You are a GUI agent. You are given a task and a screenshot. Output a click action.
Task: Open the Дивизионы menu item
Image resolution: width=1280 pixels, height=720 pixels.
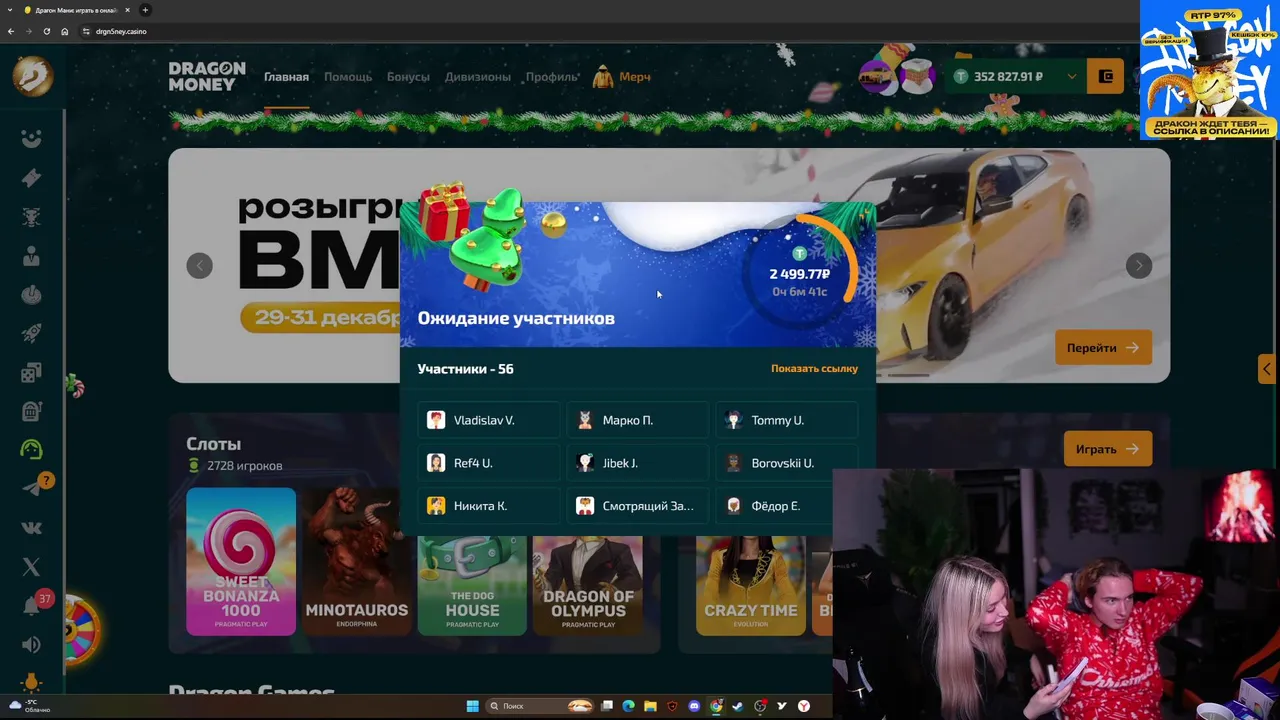click(477, 77)
